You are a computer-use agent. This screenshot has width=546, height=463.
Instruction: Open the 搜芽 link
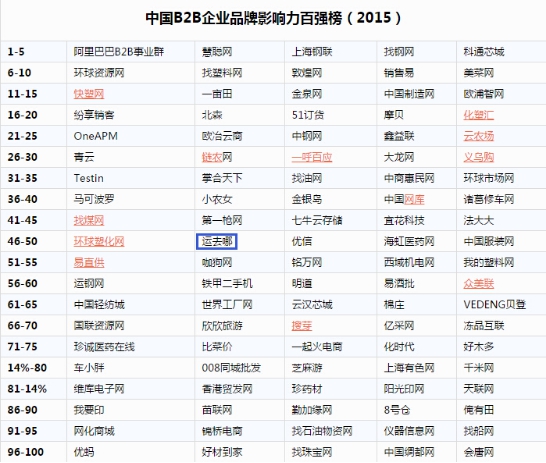point(302,326)
